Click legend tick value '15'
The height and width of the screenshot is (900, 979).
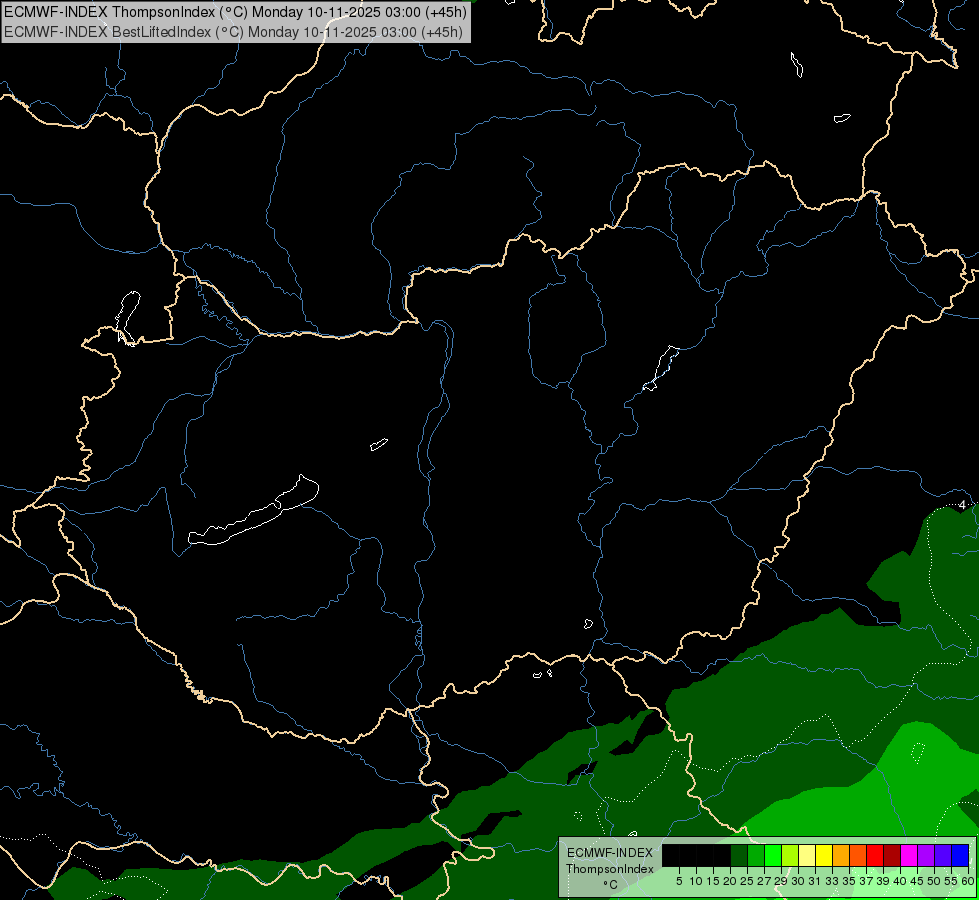click(x=713, y=881)
